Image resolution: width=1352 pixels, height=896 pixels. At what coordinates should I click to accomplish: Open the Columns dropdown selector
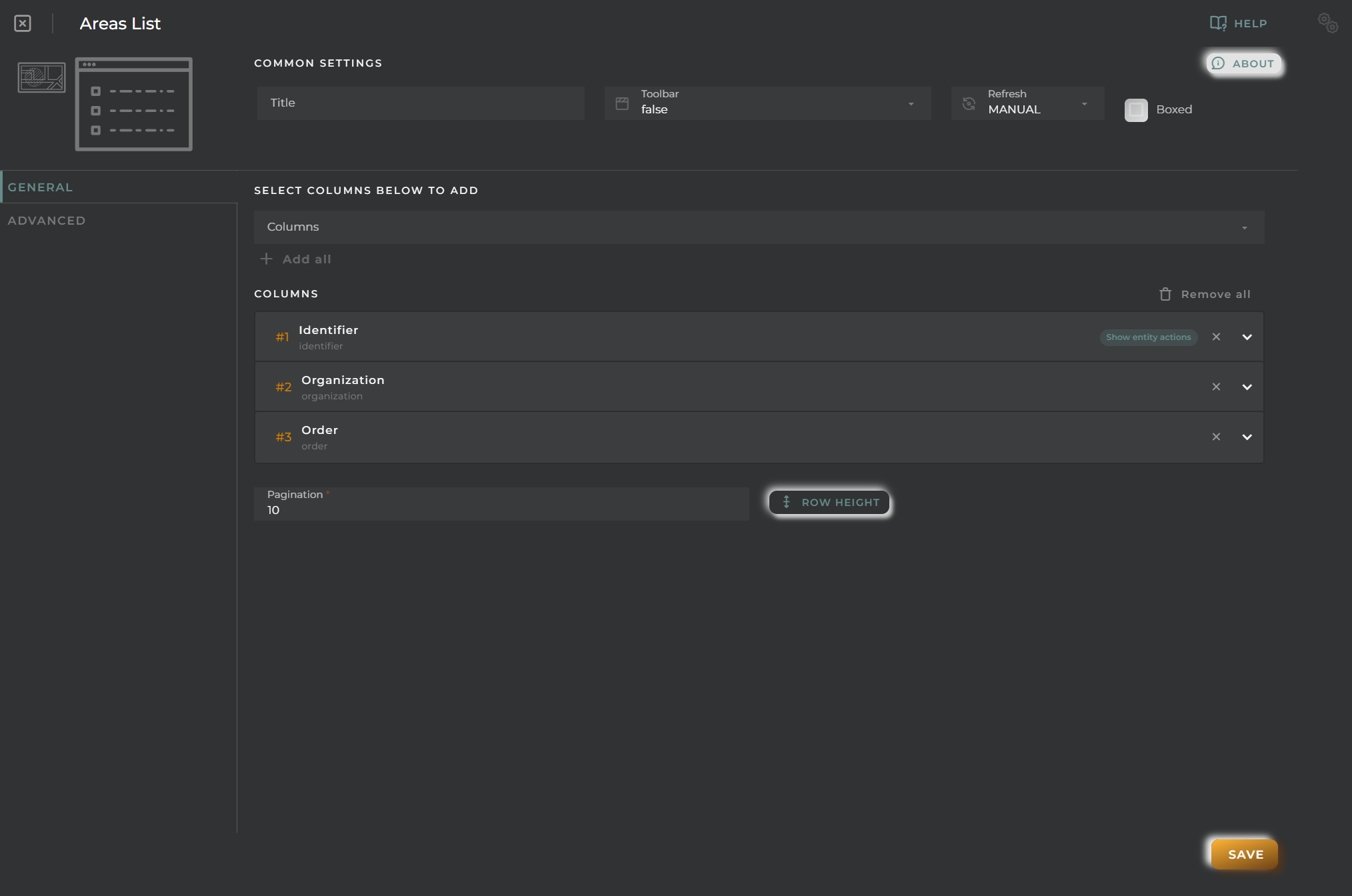(x=758, y=226)
